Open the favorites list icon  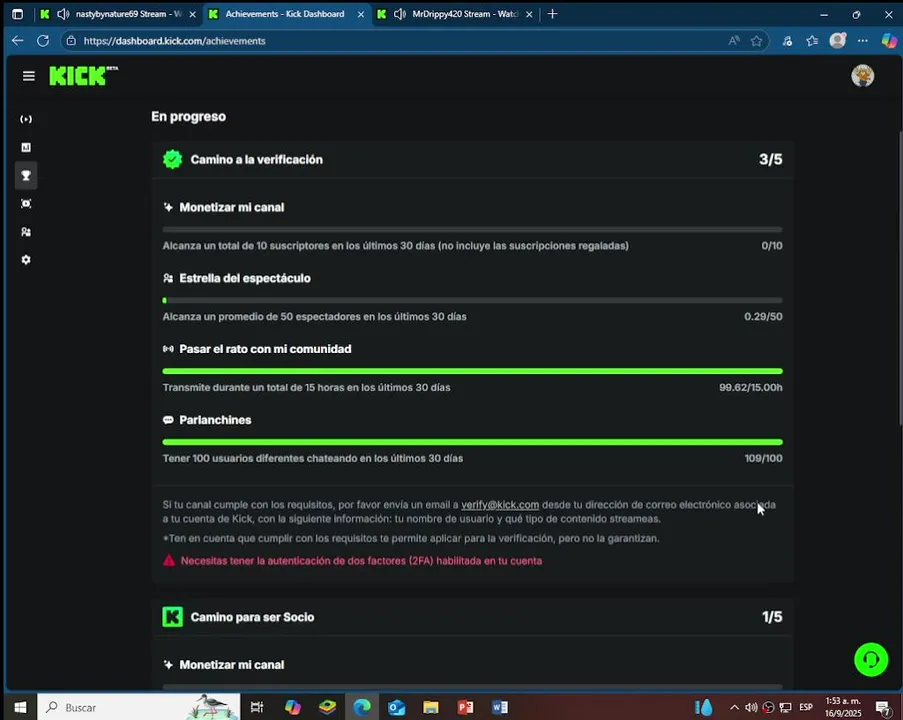(812, 41)
